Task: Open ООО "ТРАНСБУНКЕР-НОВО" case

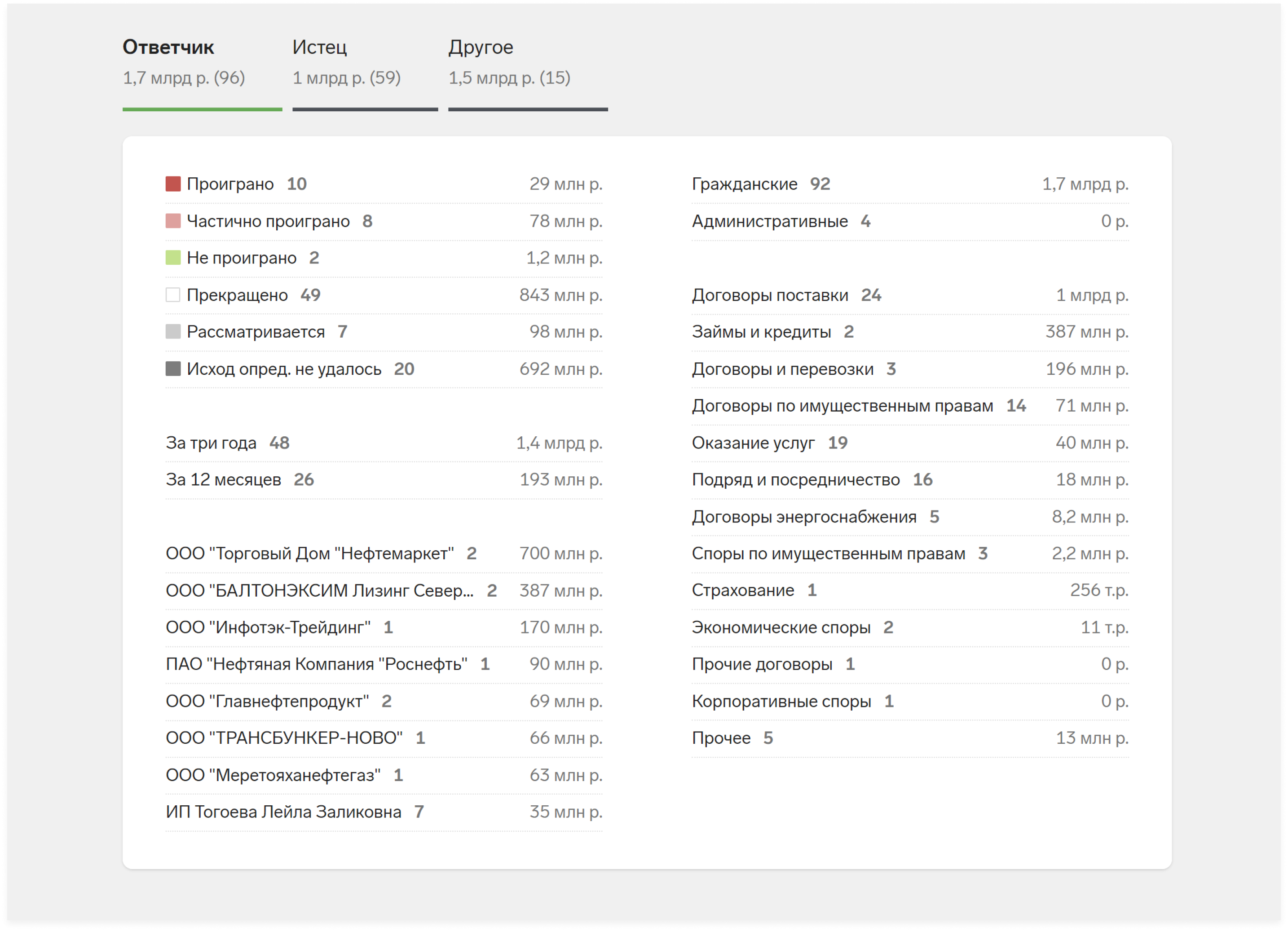Action: (284, 738)
